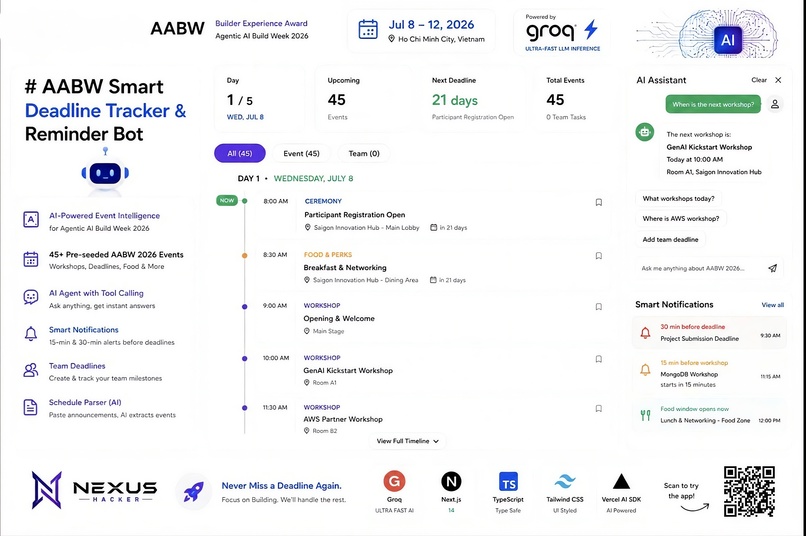Bookmark the GenAI Kickstart Workshop event
806x536 pixels.
[x=598, y=359]
